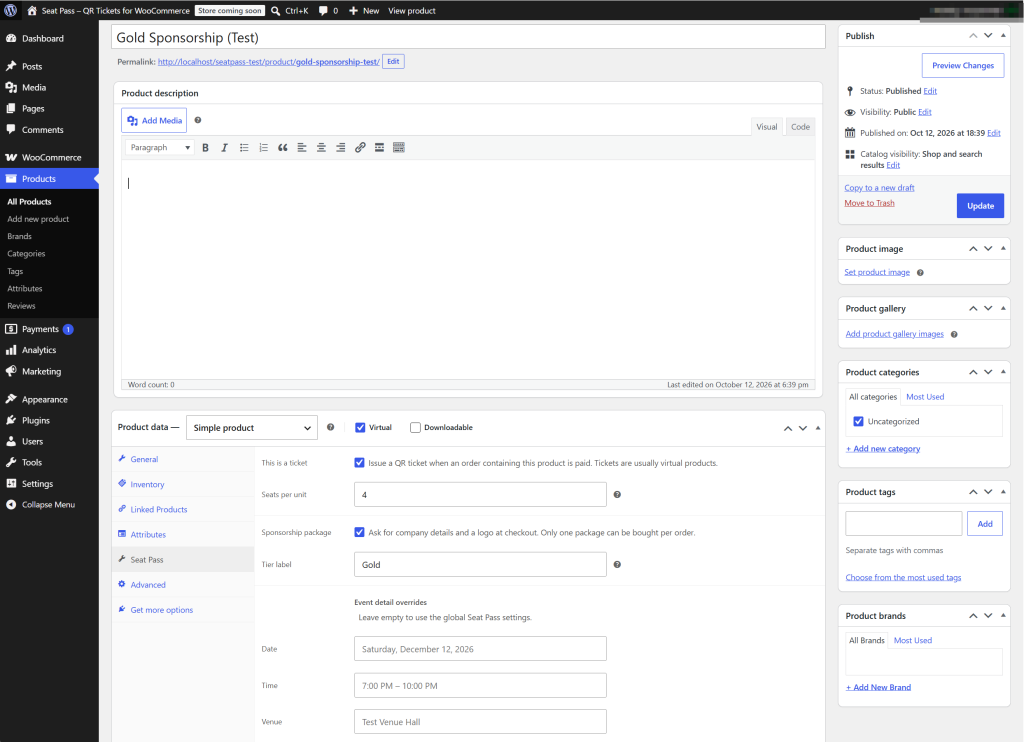The image size is (1024, 742).
Task: Insert or edit a link in the editor
Action: click(360, 148)
